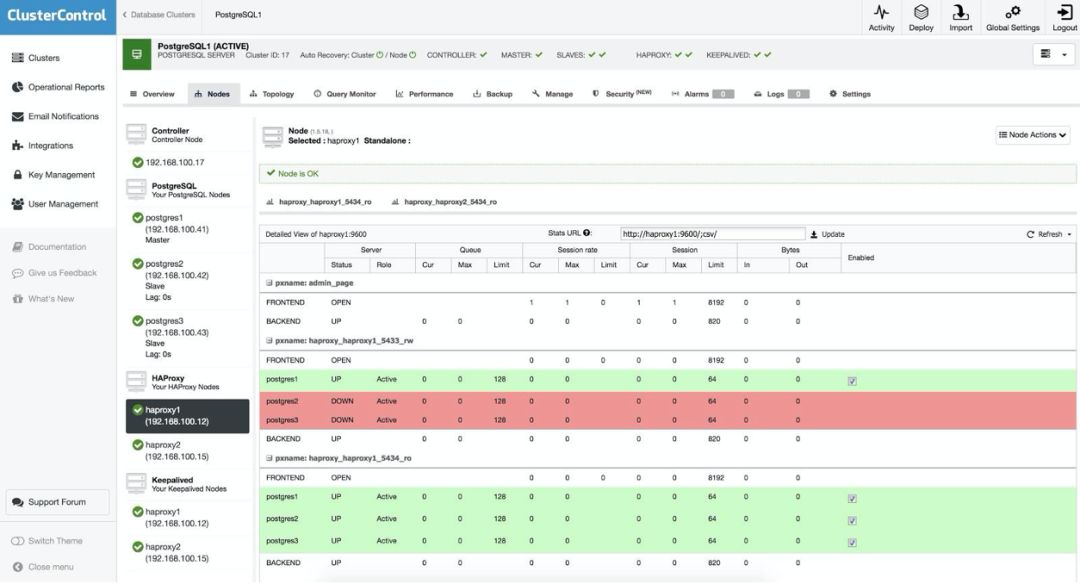This screenshot has width=1080, height=584.
Task: Switch to the Overview tab
Action: 152,94
